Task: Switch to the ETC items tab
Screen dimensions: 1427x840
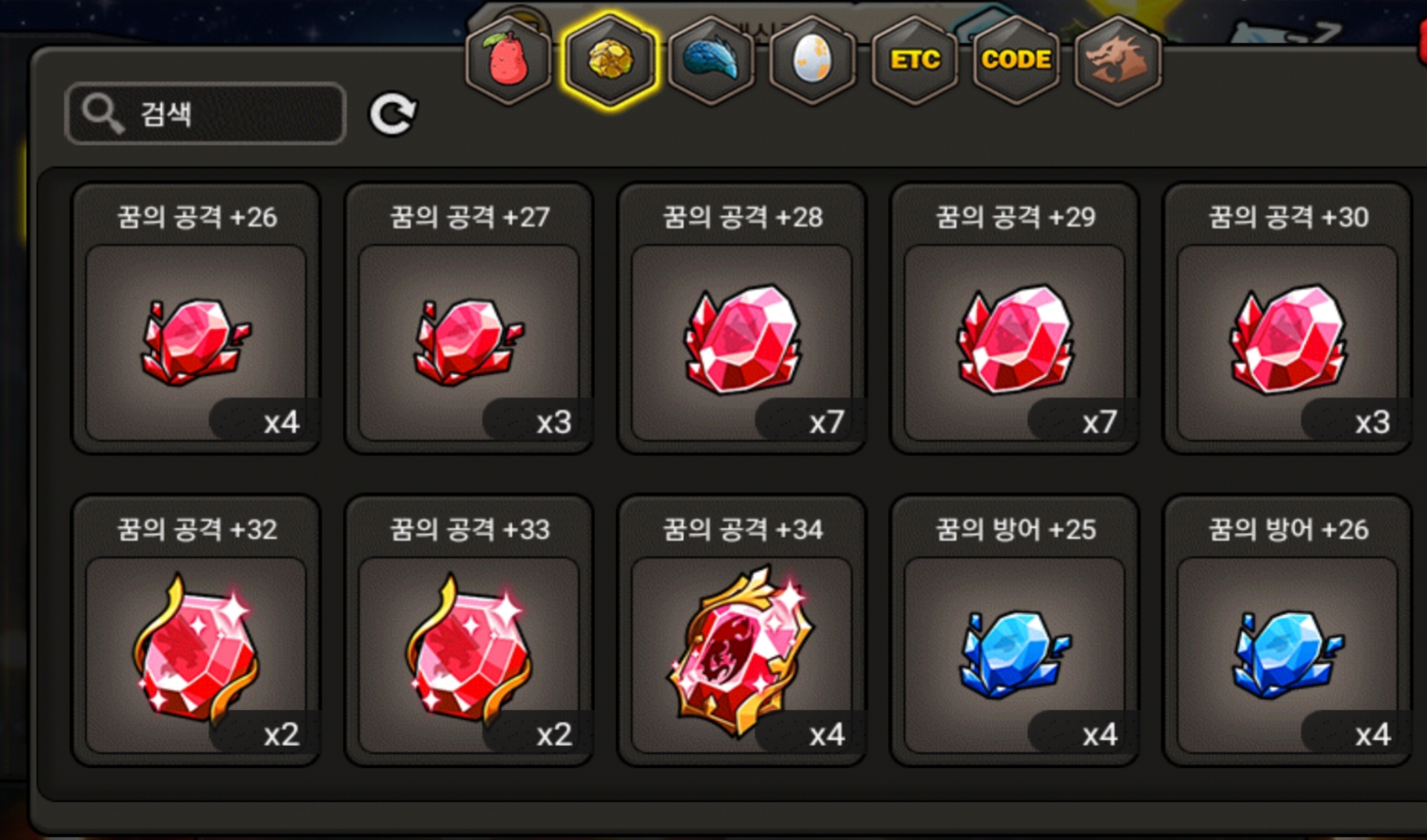Action: (x=914, y=60)
